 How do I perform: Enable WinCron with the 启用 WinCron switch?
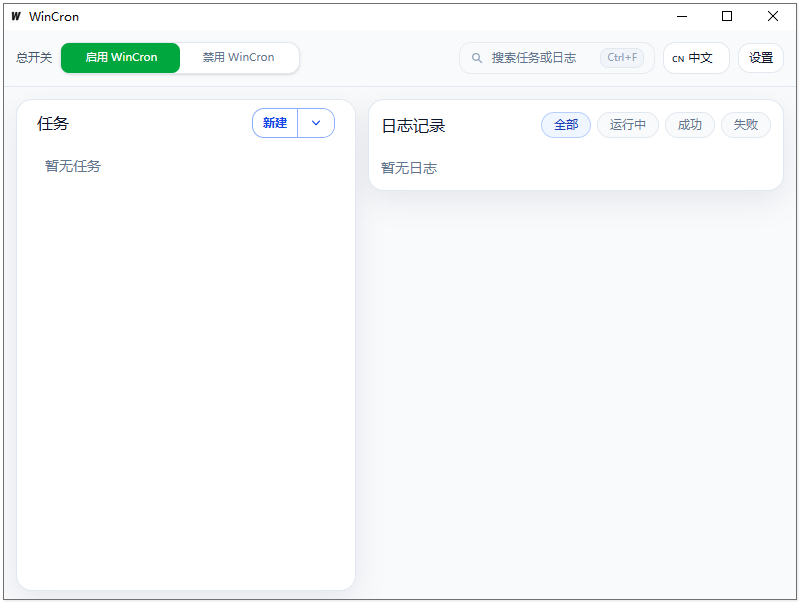click(120, 58)
